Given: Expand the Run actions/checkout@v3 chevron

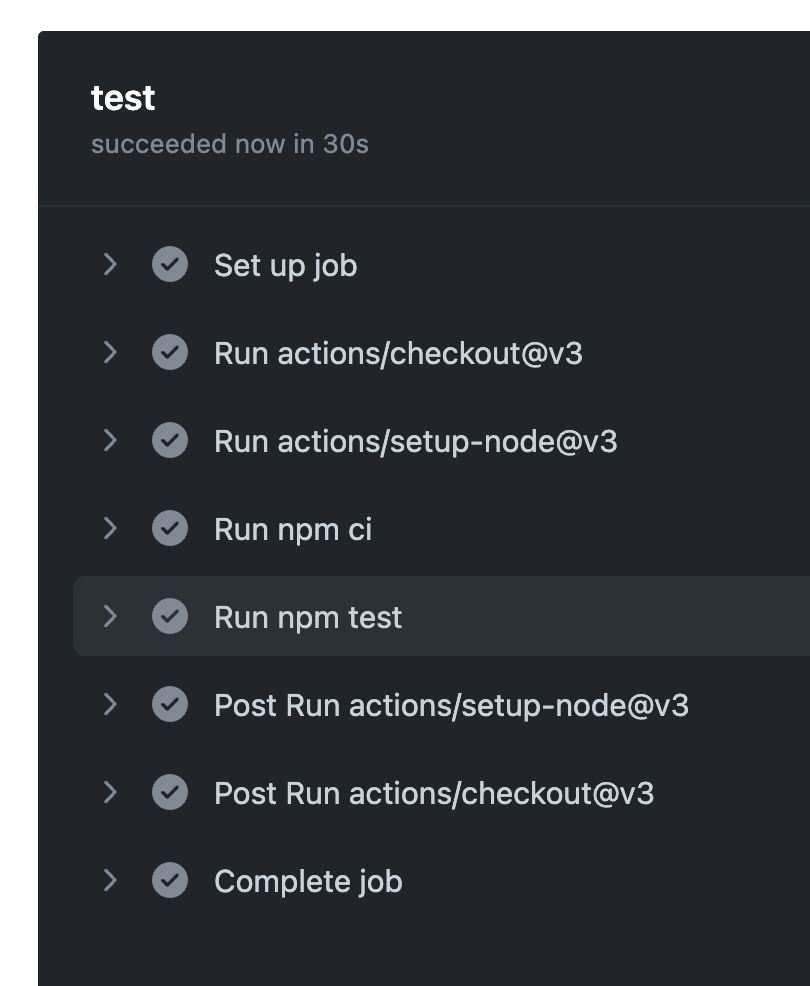Looking at the screenshot, I should click(110, 353).
